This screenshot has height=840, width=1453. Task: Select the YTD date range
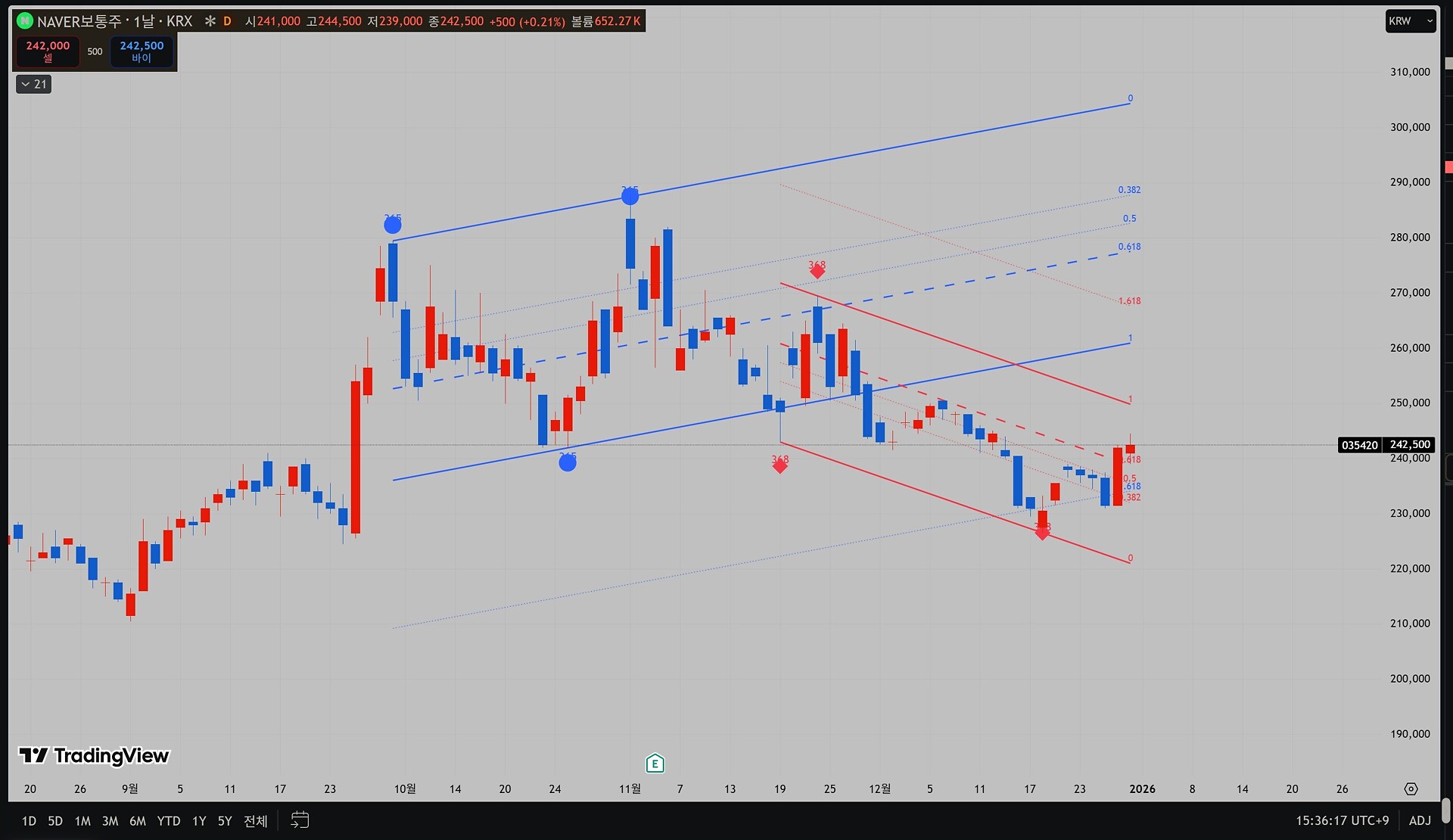tap(168, 821)
